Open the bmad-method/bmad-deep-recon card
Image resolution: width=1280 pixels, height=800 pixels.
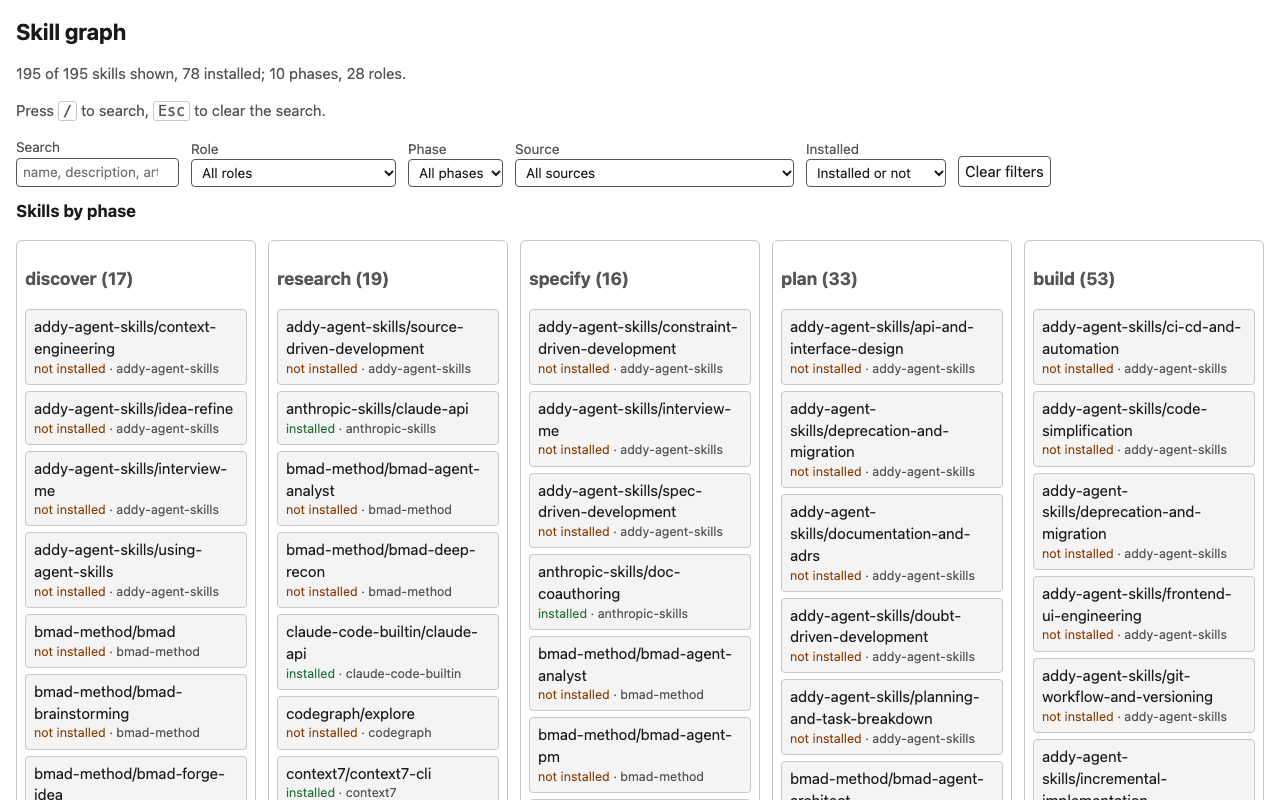[x=388, y=570]
